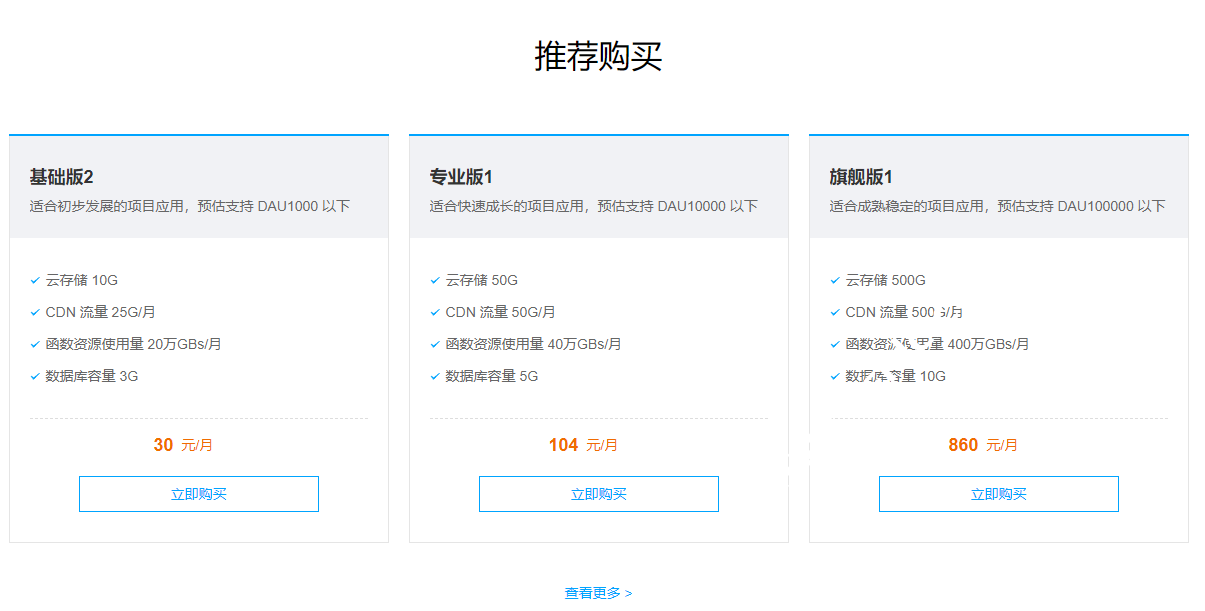Viewport: 1205px width, 611px height.
Task: Tap checkmark next to CDN 流量 50G/月
Action: coord(435,313)
